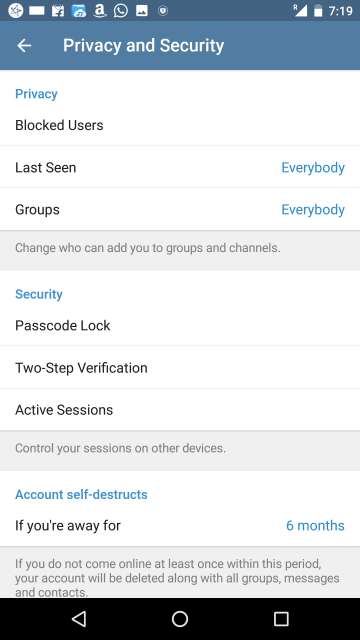The height and width of the screenshot is (640, 360).
Task: Change Last Seen value Everybody
Action: pos(313,168)
